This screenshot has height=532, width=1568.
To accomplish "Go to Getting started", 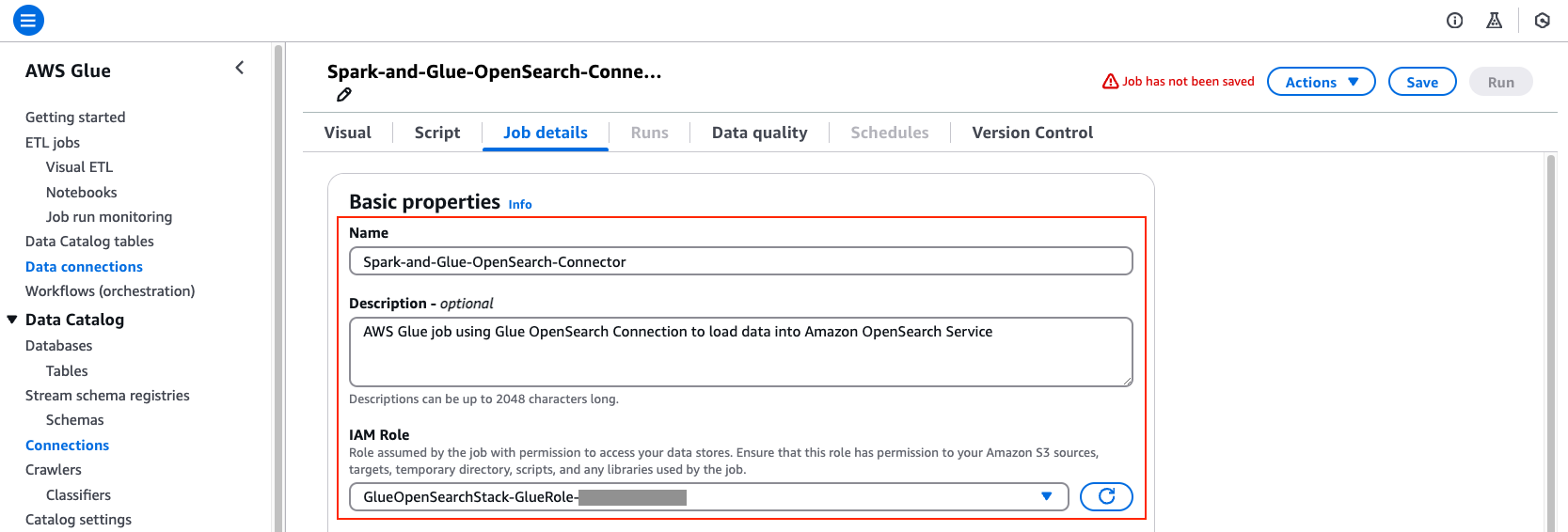I will [75, 117].
